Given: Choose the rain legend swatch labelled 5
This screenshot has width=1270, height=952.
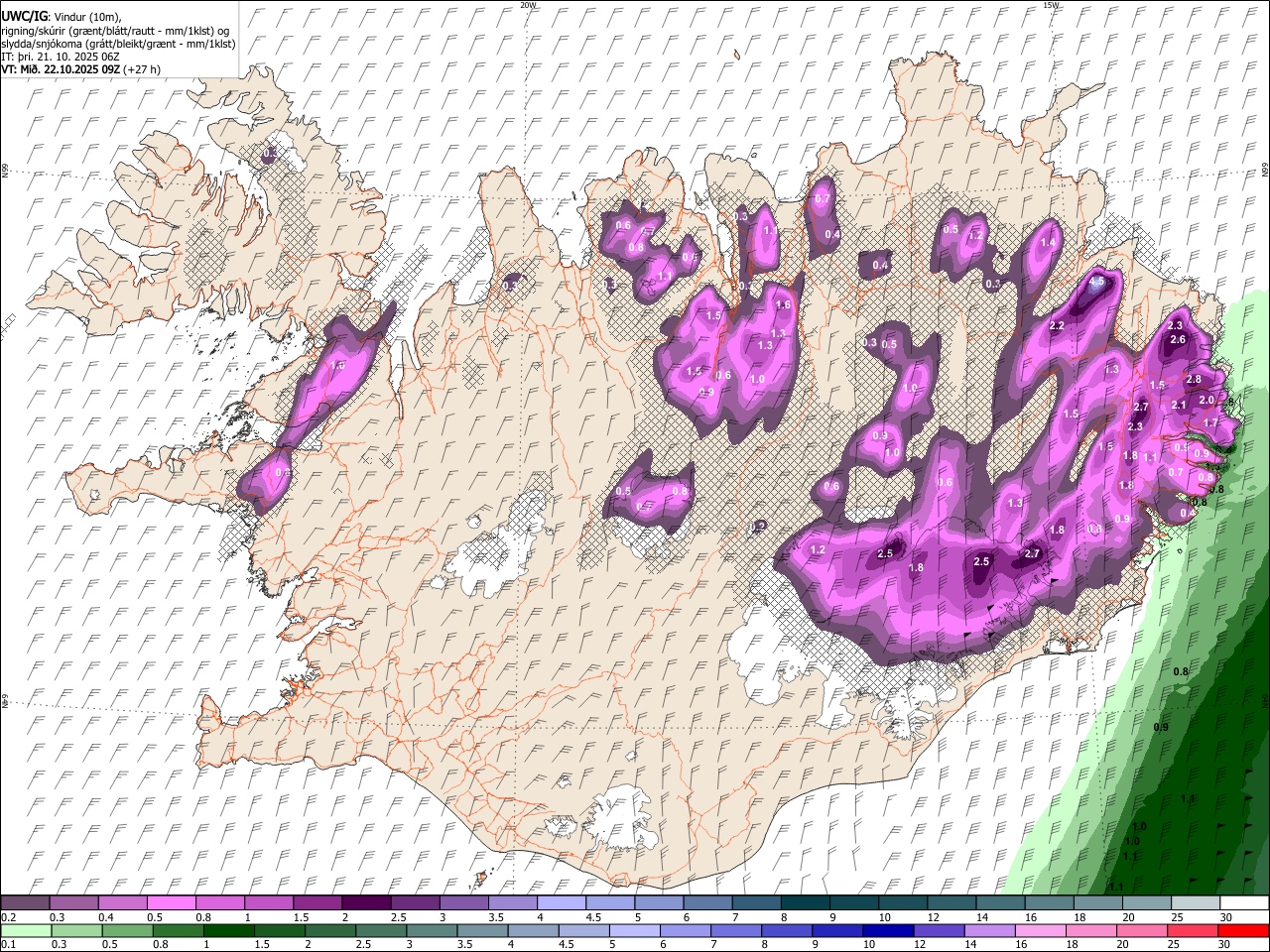Looking at the screenshot, I should (634, 930).
